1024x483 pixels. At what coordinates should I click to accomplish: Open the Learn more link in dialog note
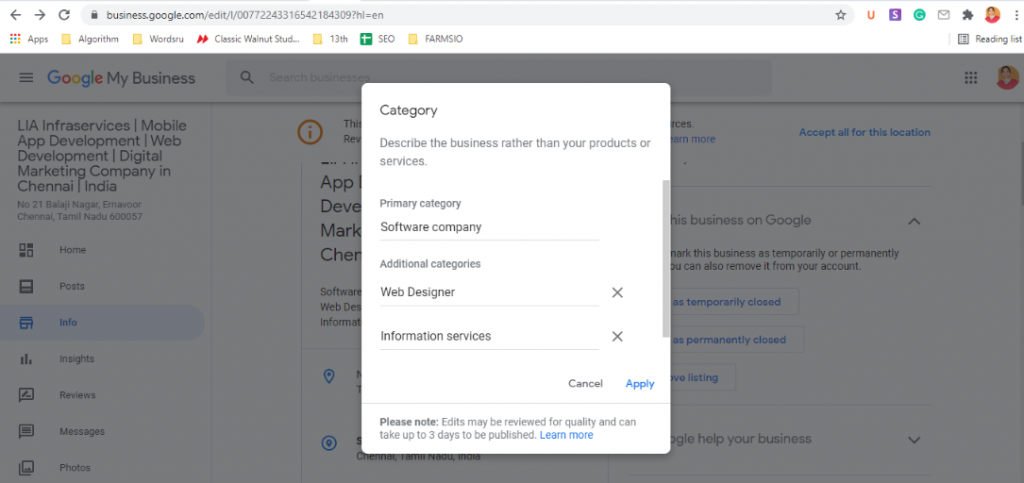click(x=566, y=435)
